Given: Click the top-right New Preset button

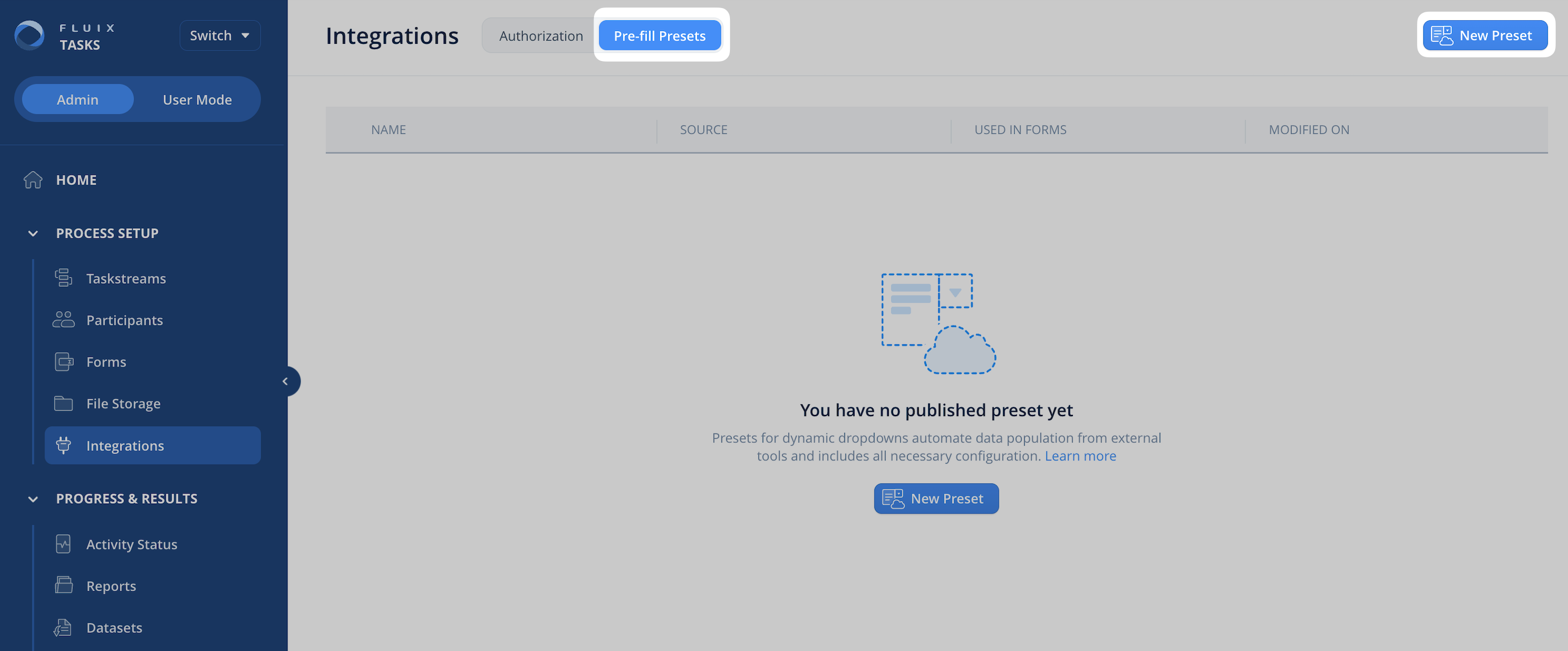Looking at the screenshot, I should pos(1485,35).
